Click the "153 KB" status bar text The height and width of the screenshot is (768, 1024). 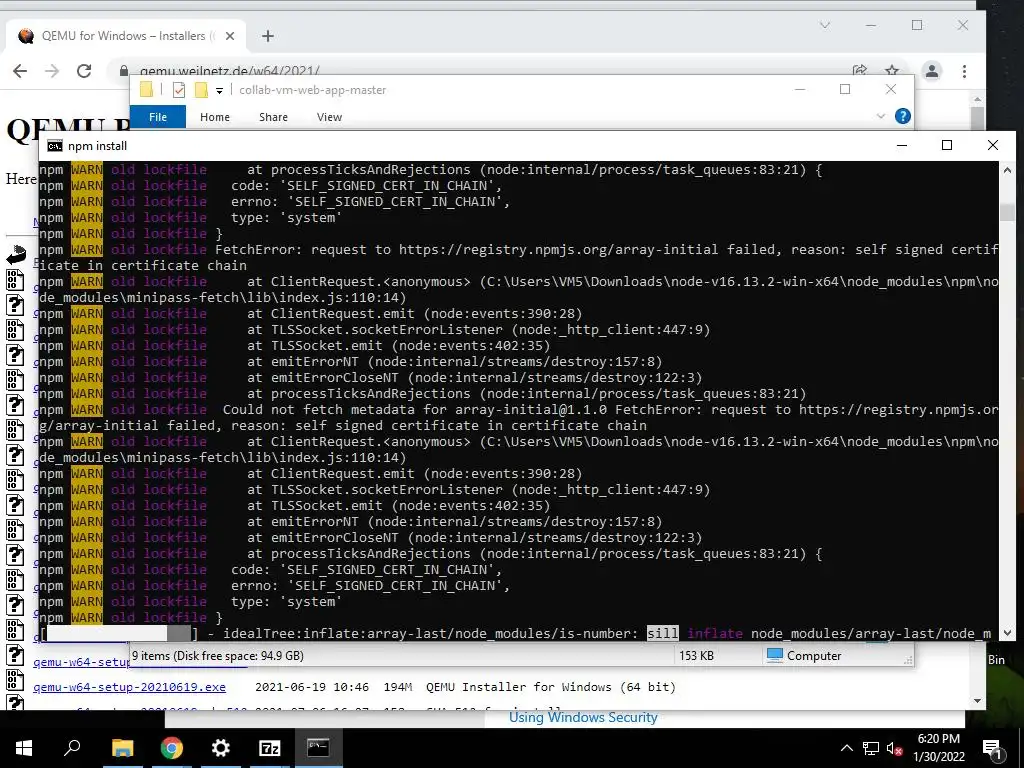click(696, 656)
